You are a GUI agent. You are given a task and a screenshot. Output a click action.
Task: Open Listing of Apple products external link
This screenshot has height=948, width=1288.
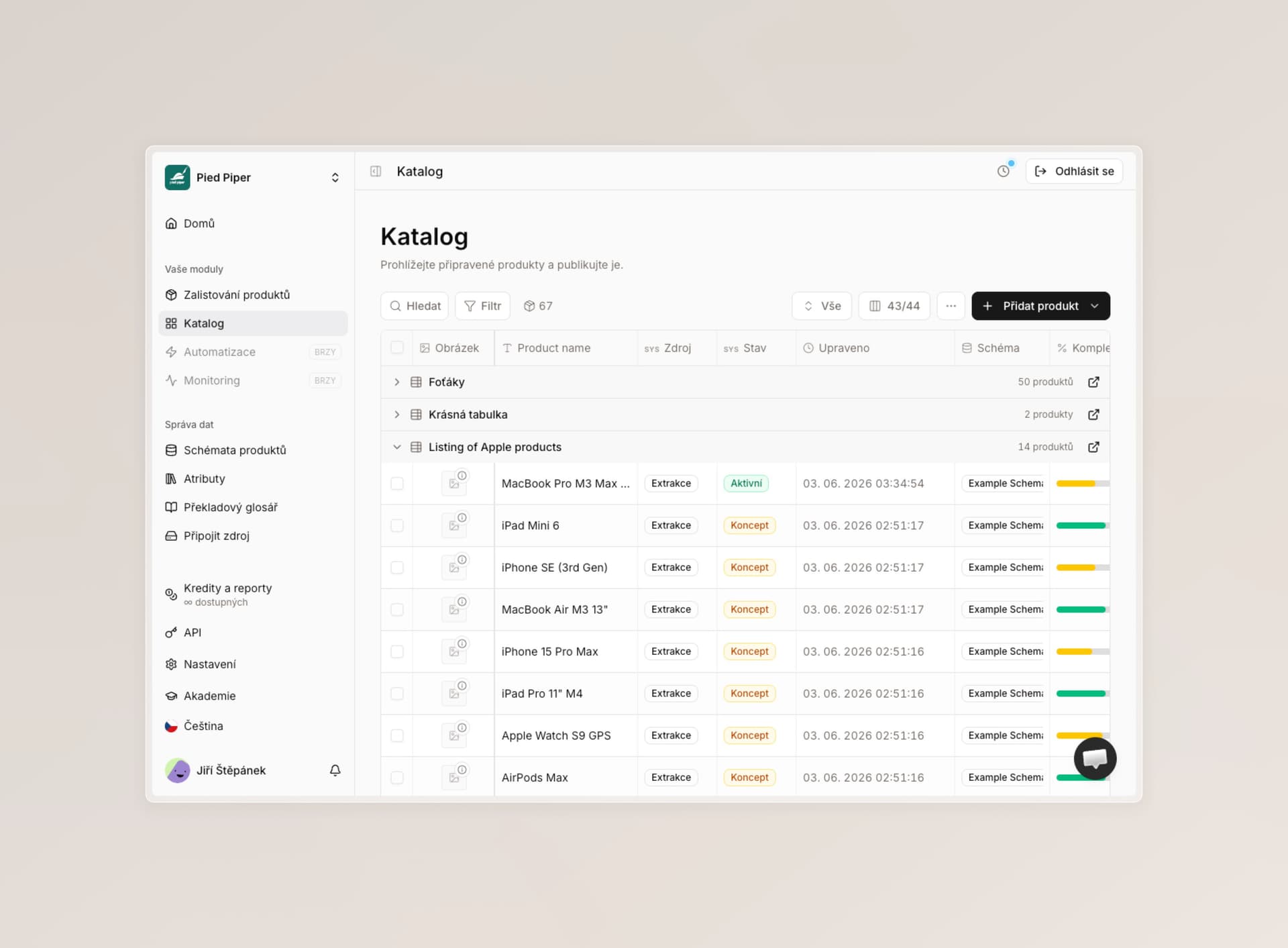click(x=1093, y=447)
